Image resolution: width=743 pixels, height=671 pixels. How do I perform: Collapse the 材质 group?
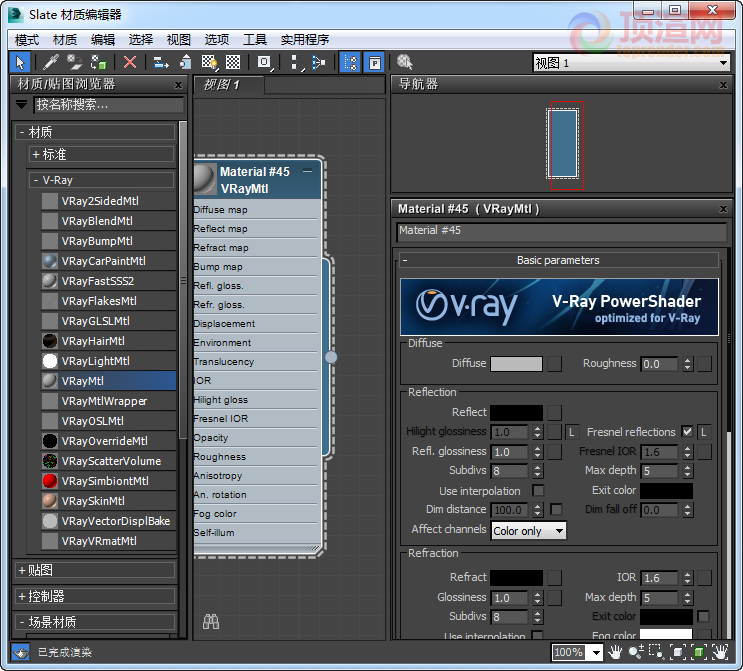pyautogui.click(x=95, y=132)
